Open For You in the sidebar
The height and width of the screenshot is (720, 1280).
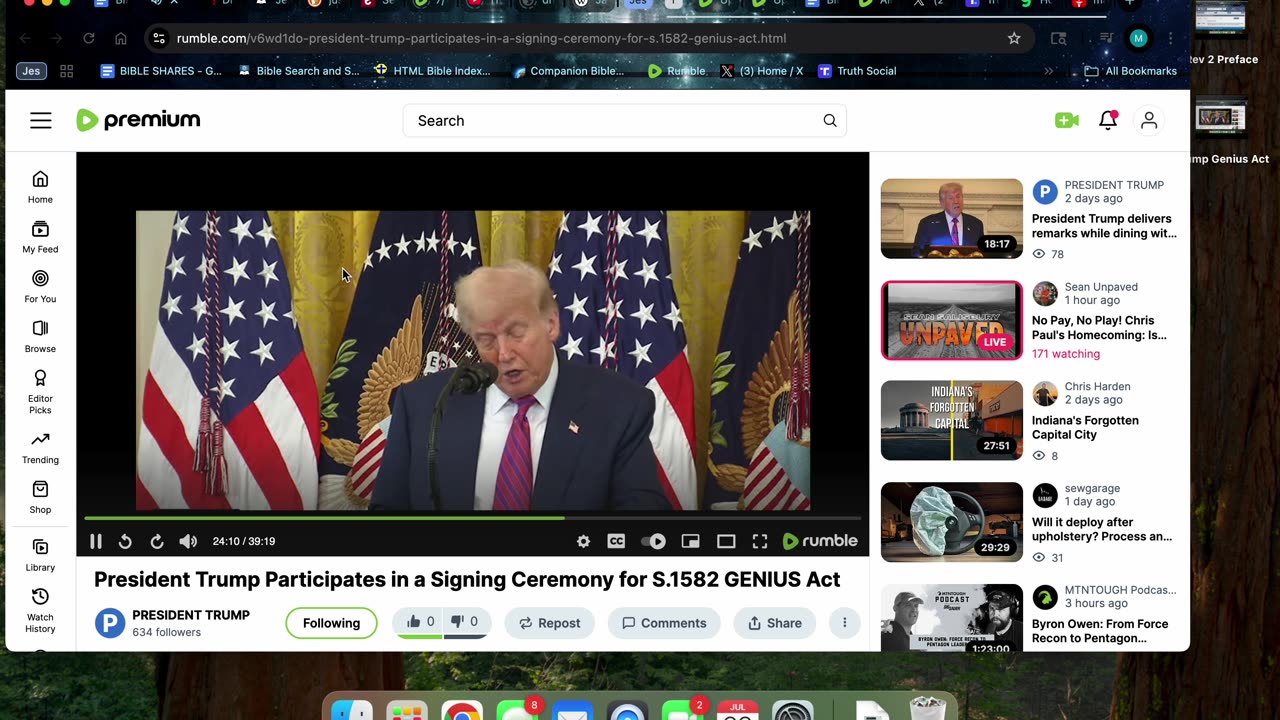[40, 286]
